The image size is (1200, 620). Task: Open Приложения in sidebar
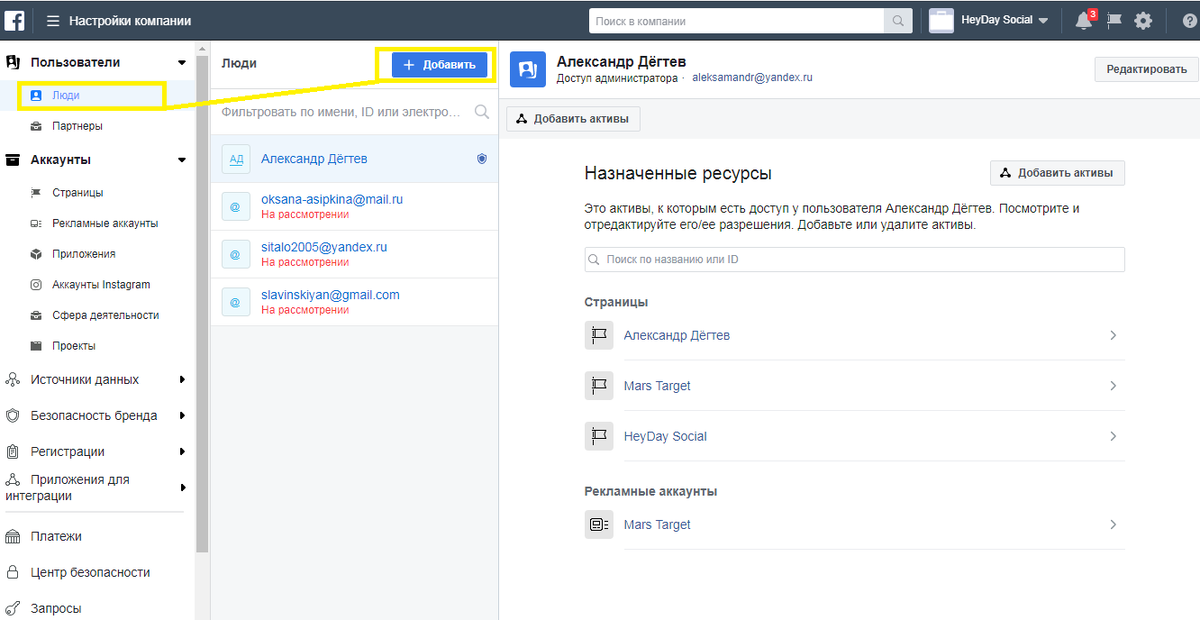coord(84,254)
